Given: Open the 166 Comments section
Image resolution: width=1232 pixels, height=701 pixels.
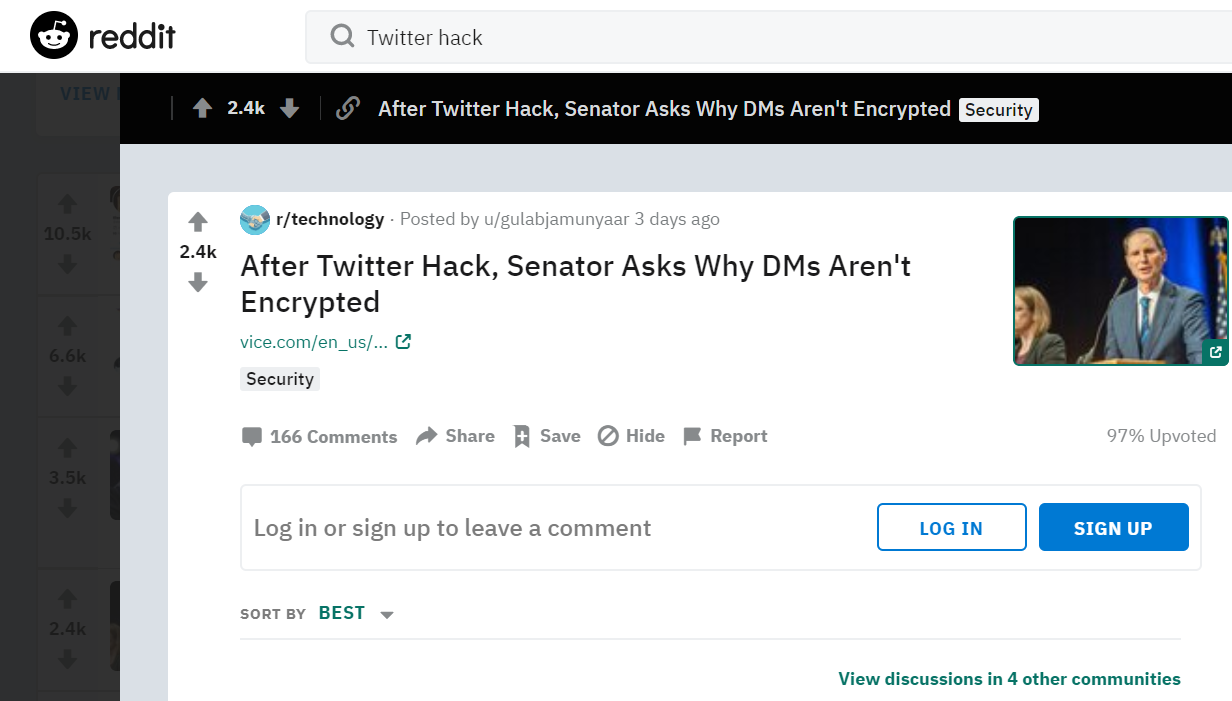Looking at the screenshot, I should click(320, 437).
